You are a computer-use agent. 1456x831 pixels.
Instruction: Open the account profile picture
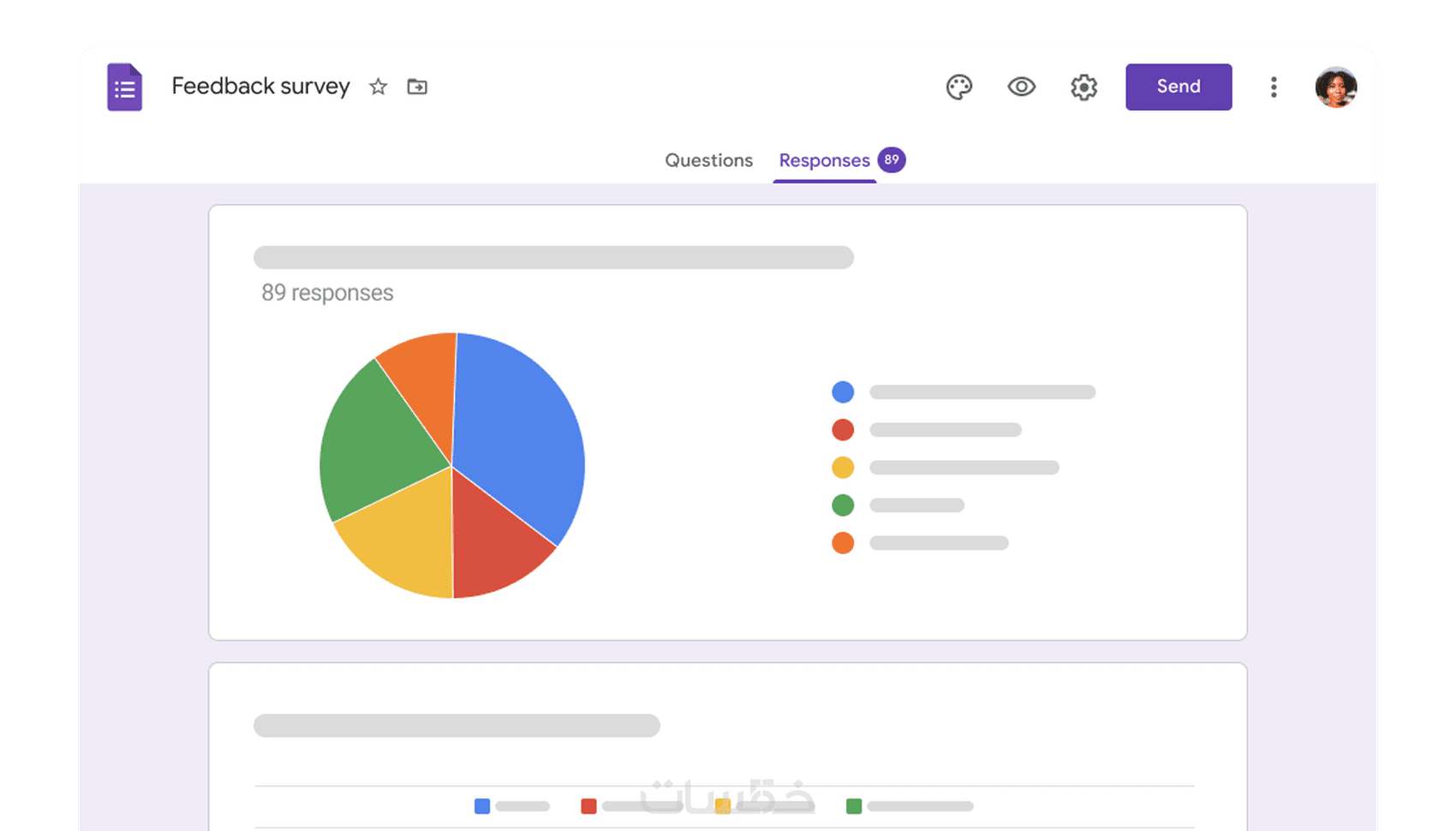pyautogui.click(x=1336, y=87)
